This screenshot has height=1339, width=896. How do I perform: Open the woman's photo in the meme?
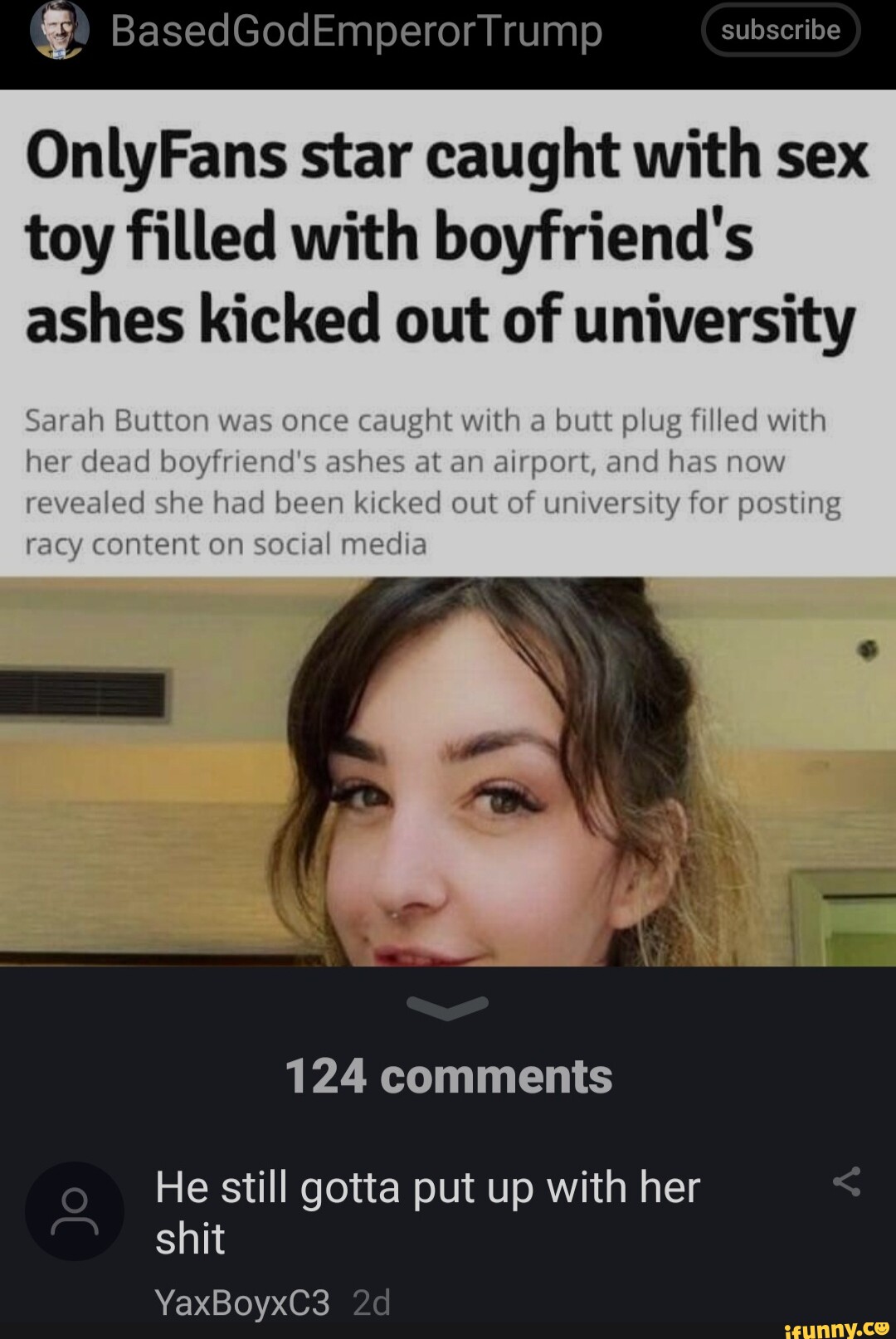(x=448, y=772)
